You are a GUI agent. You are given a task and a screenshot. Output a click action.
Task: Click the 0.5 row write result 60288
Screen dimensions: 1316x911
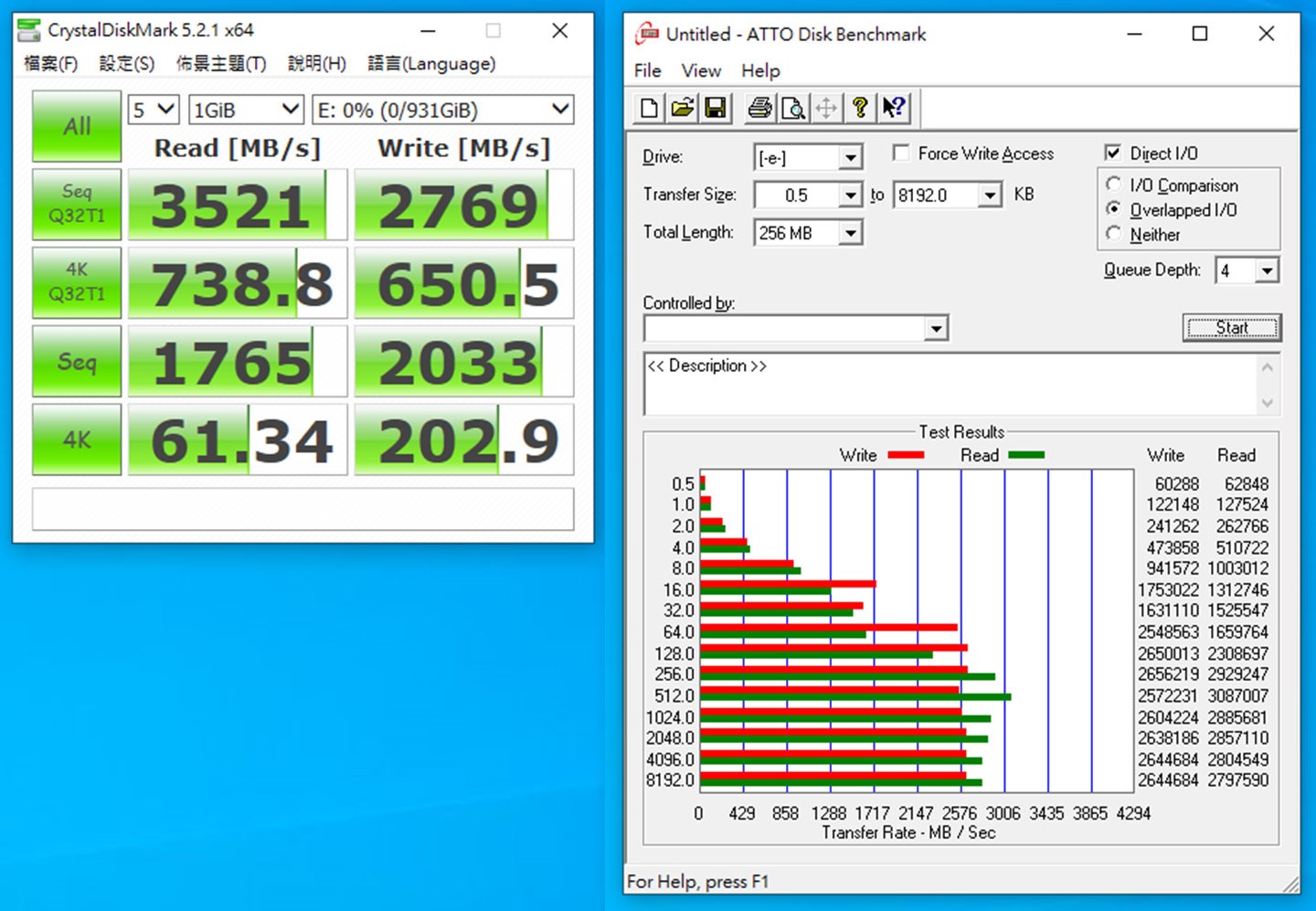[1177, 483]
